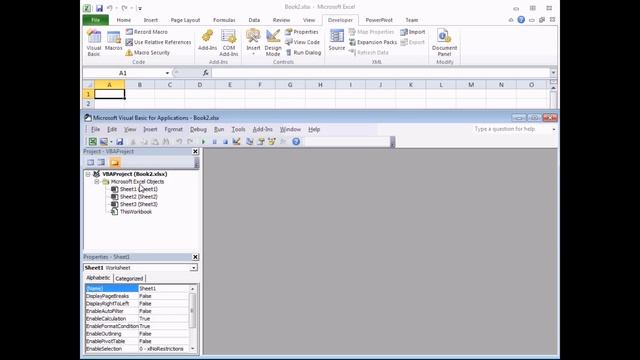Open the VBA Insert menu

click(x=150, y=129)
